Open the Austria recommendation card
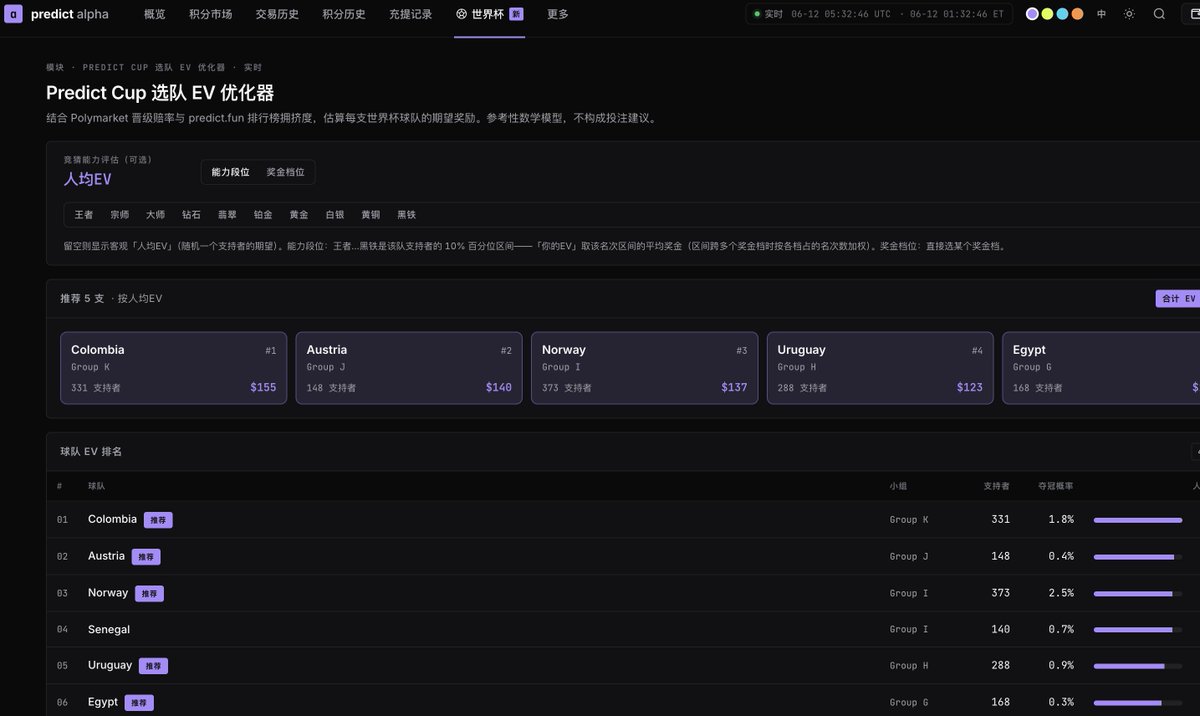The height and width of the screenshot is (716, 1200). [409, 368]
